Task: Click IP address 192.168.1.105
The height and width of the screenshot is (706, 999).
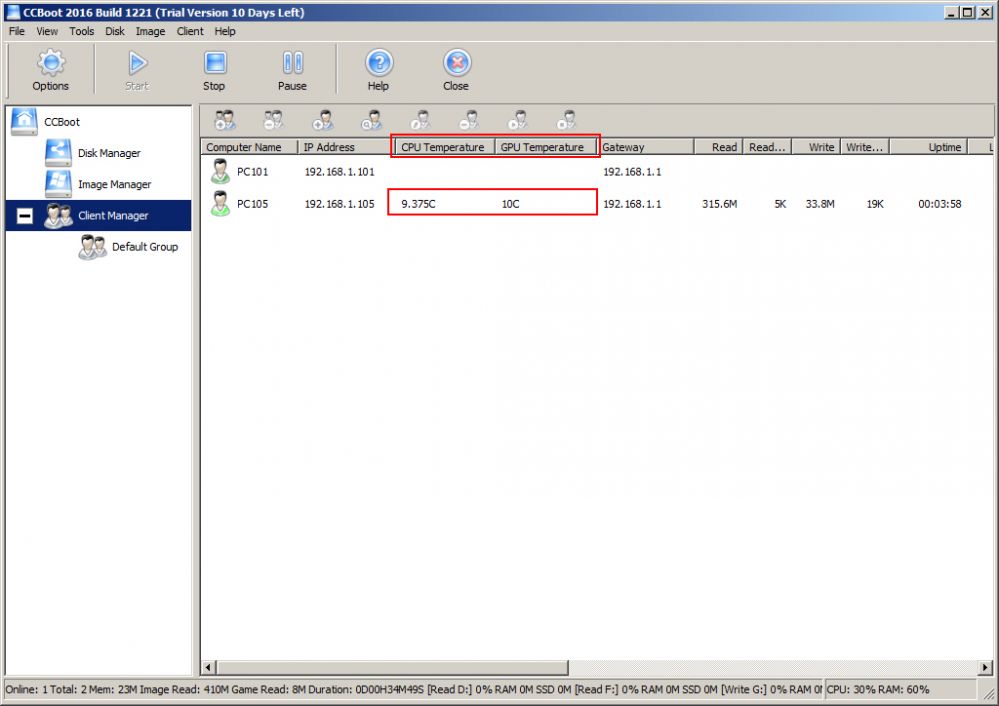Action: click(x=340, y=204)
